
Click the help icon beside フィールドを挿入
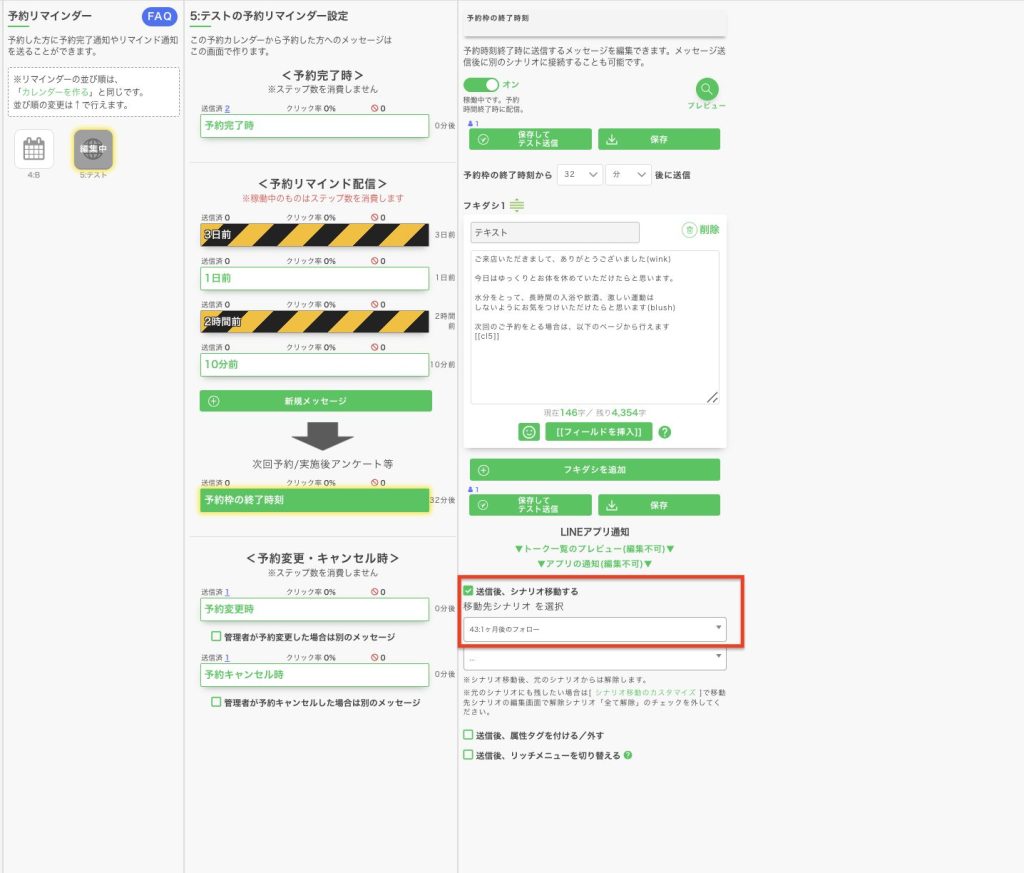pos(664,432)
